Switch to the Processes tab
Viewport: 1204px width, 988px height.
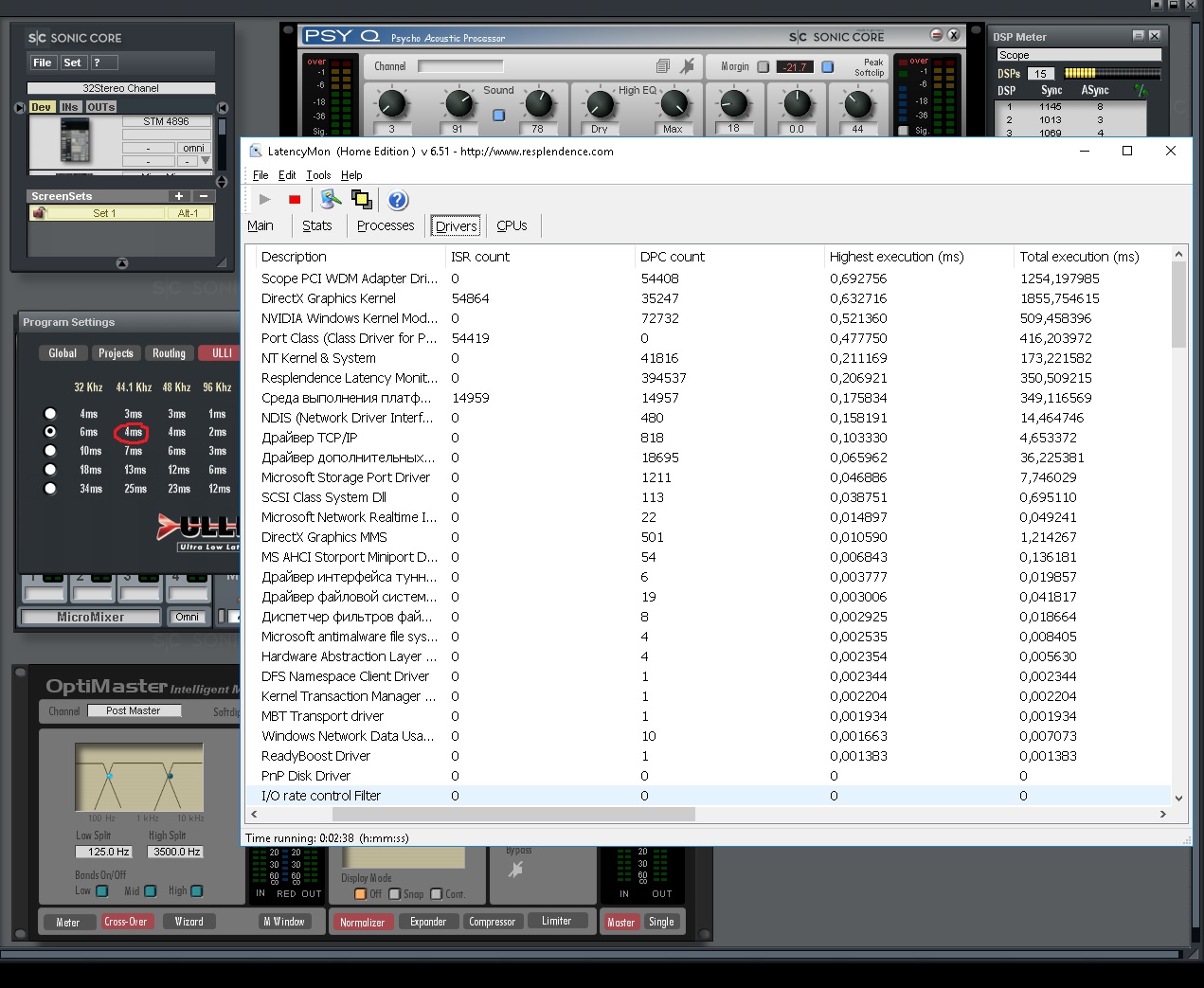point(386,225)
